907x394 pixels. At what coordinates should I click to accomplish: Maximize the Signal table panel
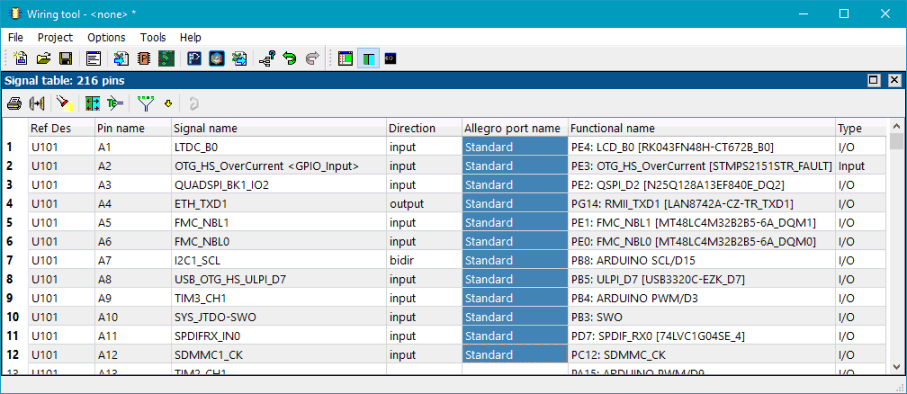coord(874,80)
